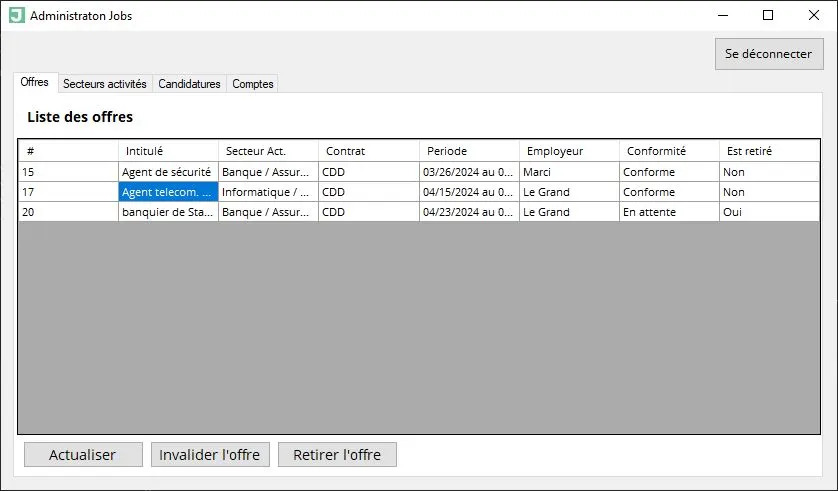Viewport: 838px width, 491px height.
Task: Click the 03/26/2024 period cell
Action: (469, 172)
